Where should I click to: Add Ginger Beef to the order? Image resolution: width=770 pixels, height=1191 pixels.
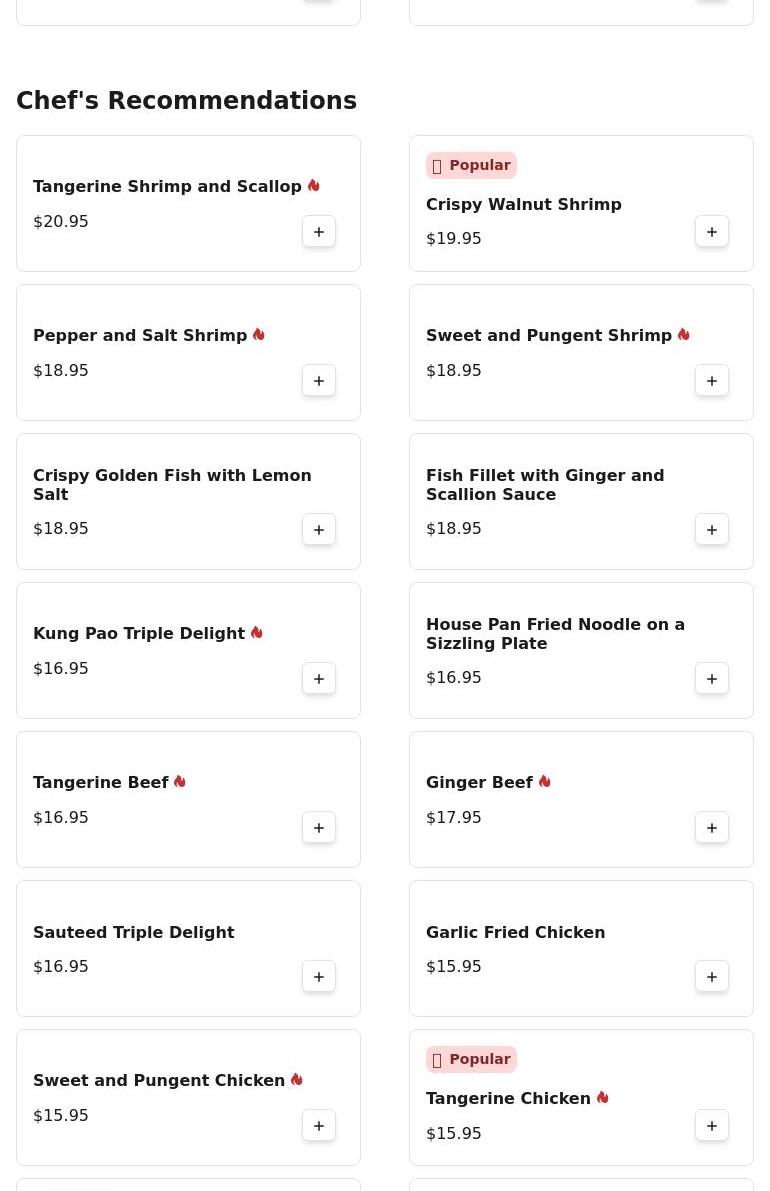(712, 828)
